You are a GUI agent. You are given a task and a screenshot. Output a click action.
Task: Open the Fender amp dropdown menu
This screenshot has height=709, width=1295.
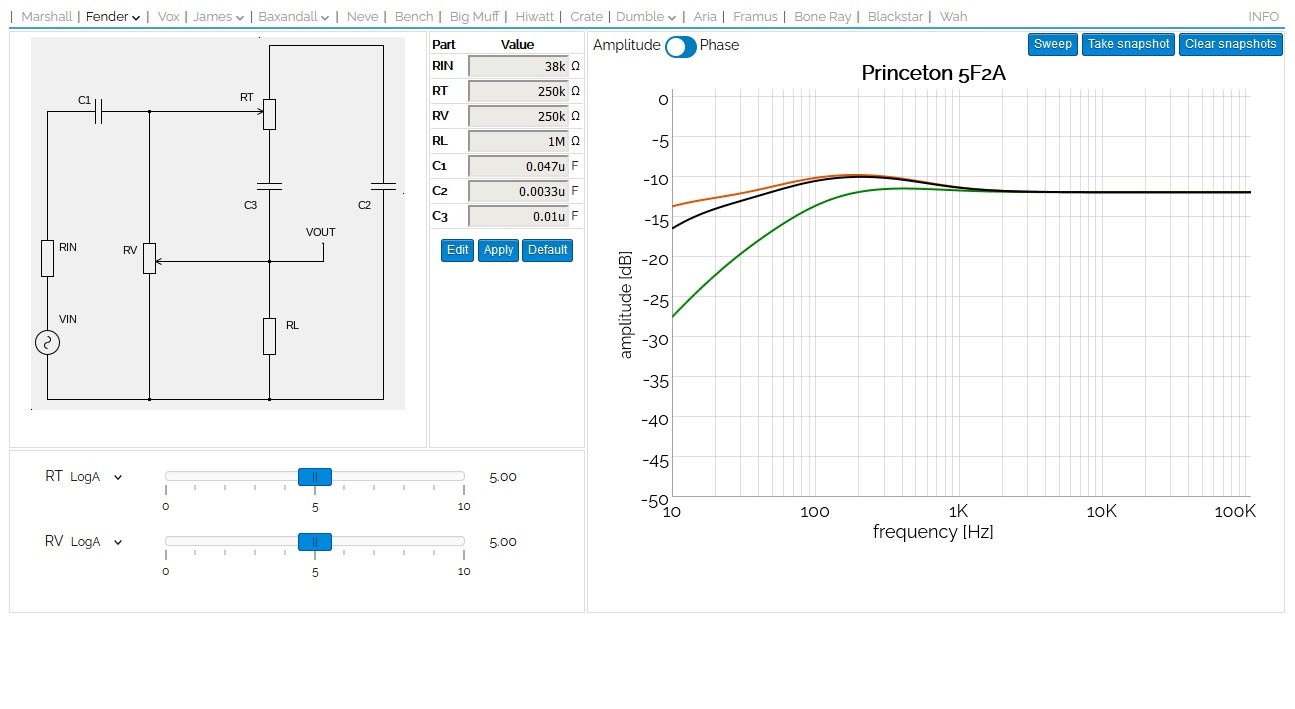[x=113, y=17]
